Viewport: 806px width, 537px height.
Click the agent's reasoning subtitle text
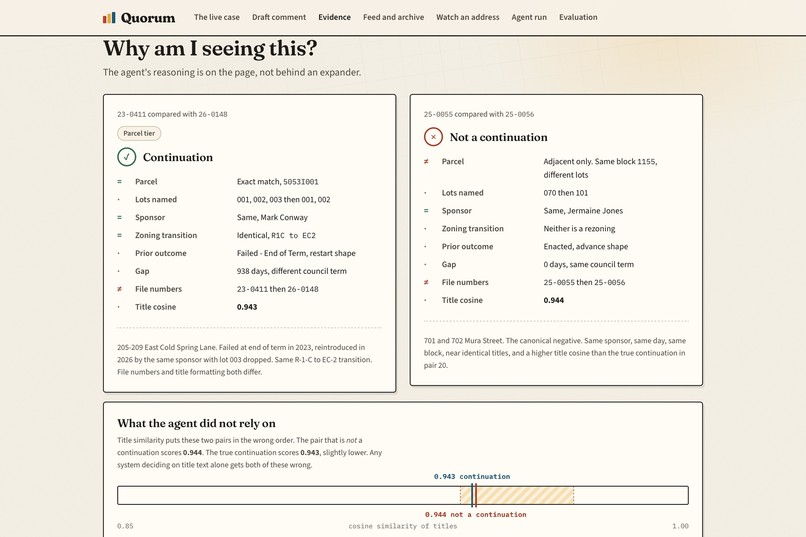(x=232, y=72)
